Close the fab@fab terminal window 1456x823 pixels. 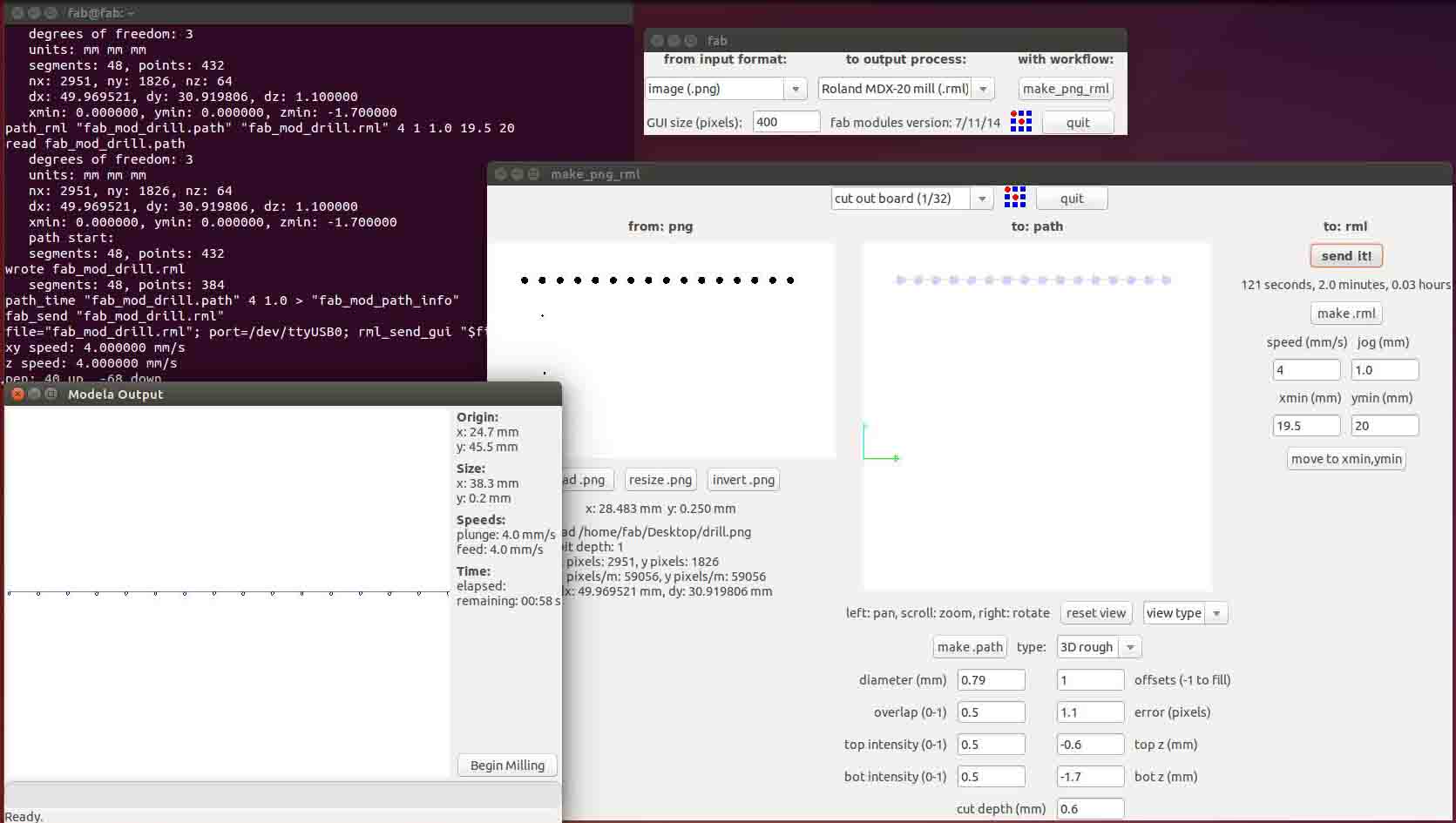pyautogui.click(x=17, y=13)
